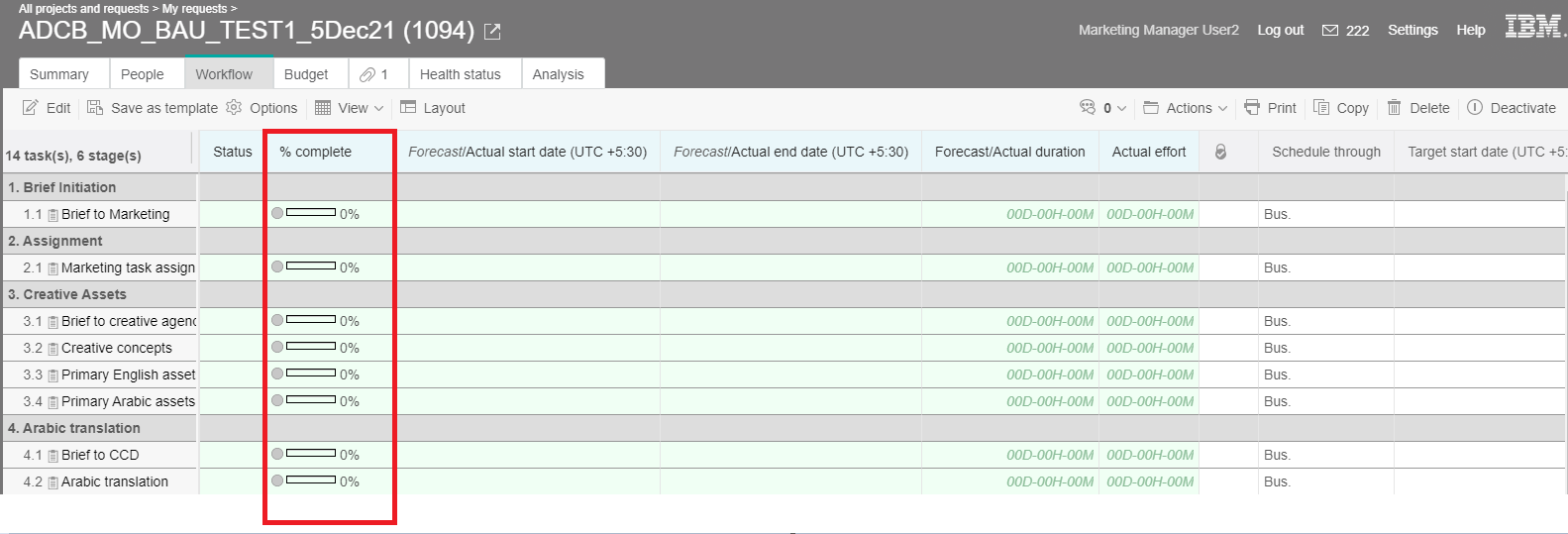Open workflow Options gear icon

pyautogui.click(x=234, y=108)
